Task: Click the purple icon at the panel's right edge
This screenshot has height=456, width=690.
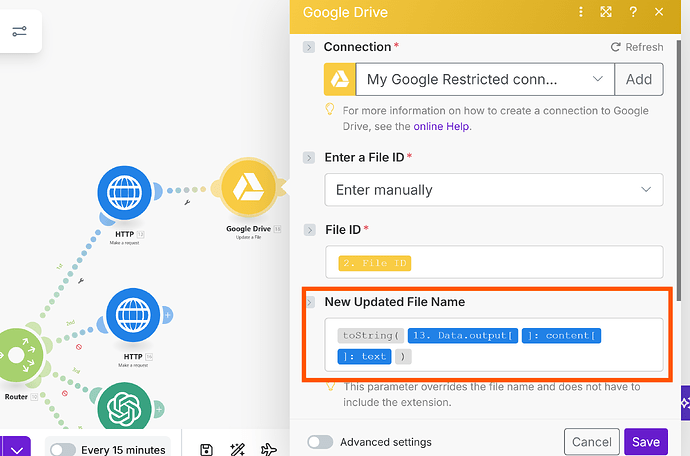Action: 685,403
